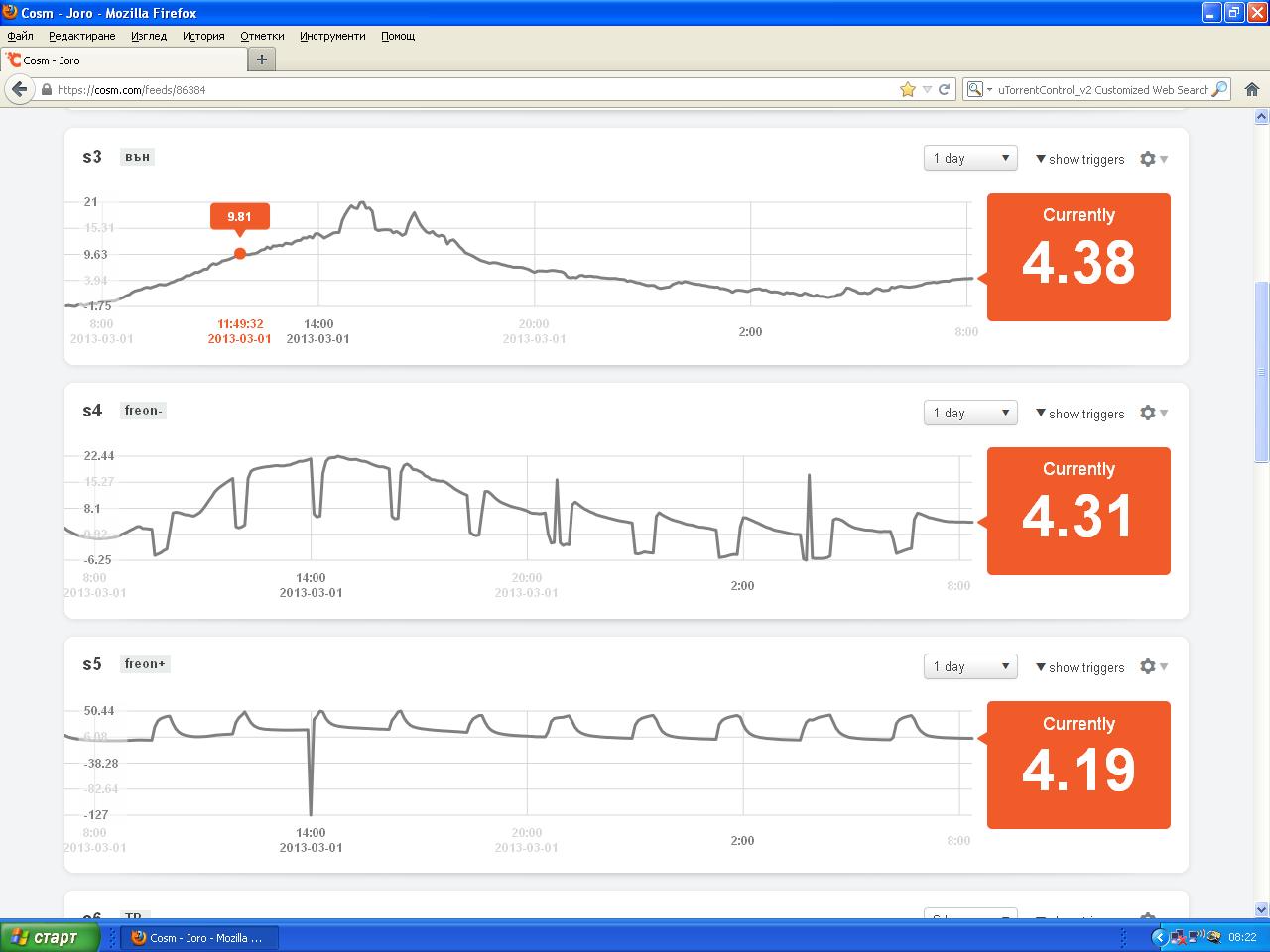Click the s4 'freon-' tag label
This screenshot has width=1270, height=952.
143,411
